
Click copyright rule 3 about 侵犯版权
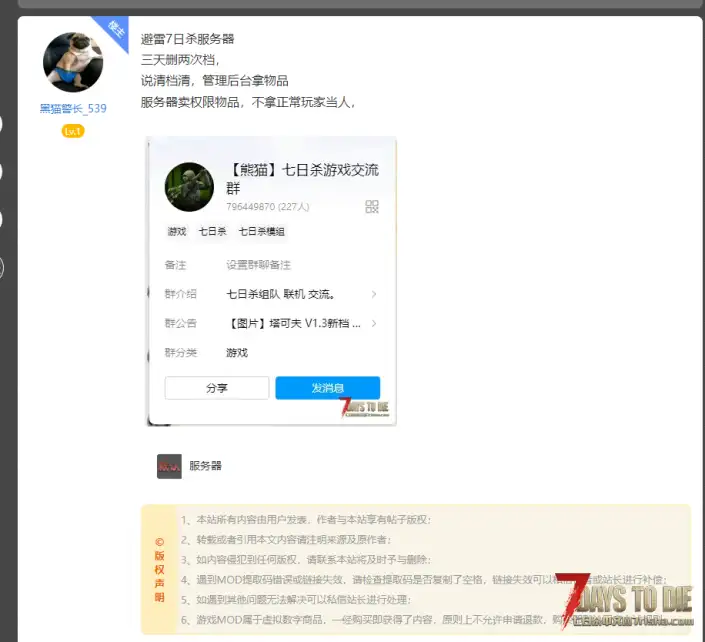pyautogui.click(x=306, y=560)
